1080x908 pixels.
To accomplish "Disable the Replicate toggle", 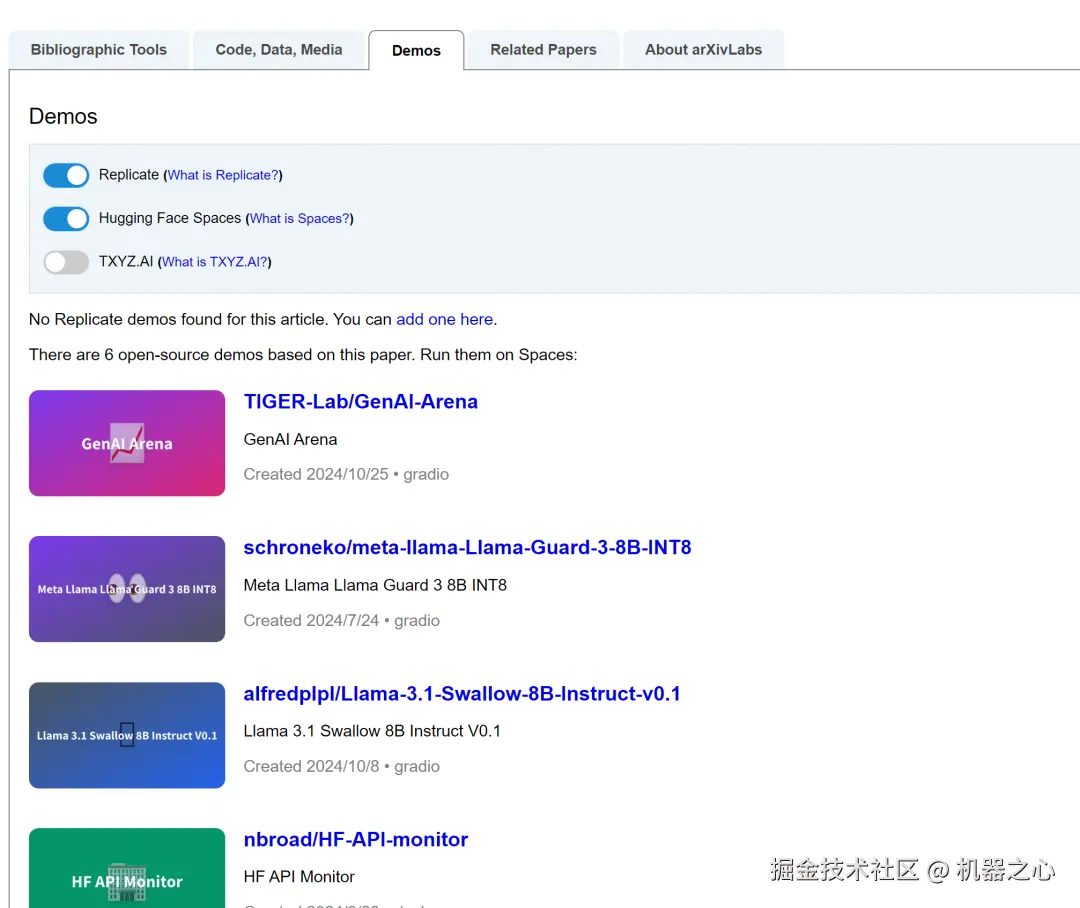I will pyautogui.click(x=66, y=175).
